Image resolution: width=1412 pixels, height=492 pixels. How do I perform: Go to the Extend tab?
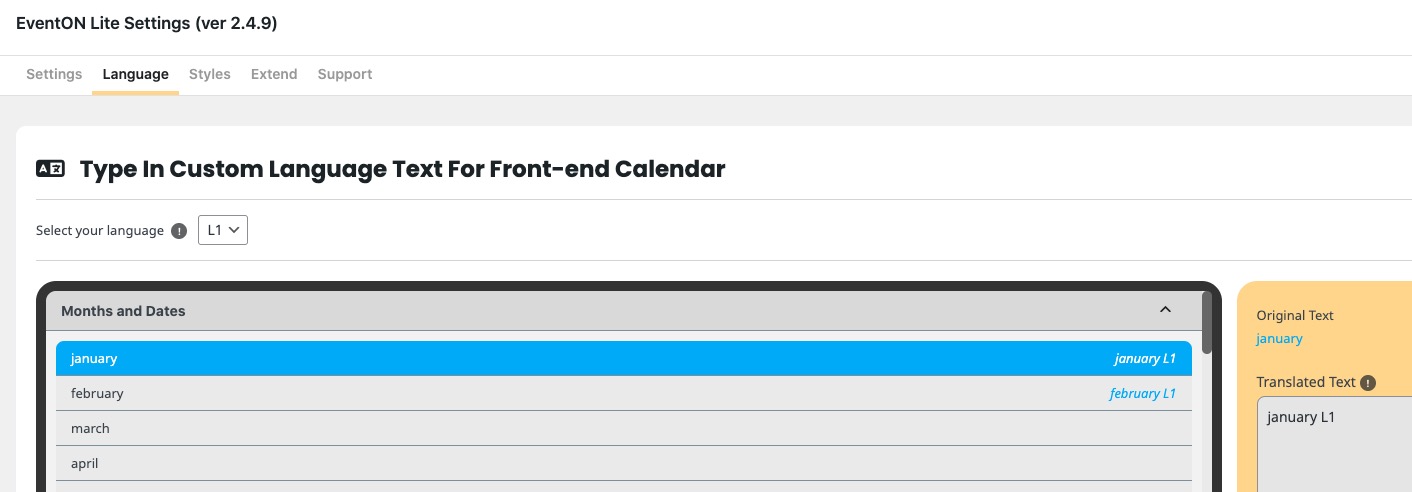coord(274,74)
